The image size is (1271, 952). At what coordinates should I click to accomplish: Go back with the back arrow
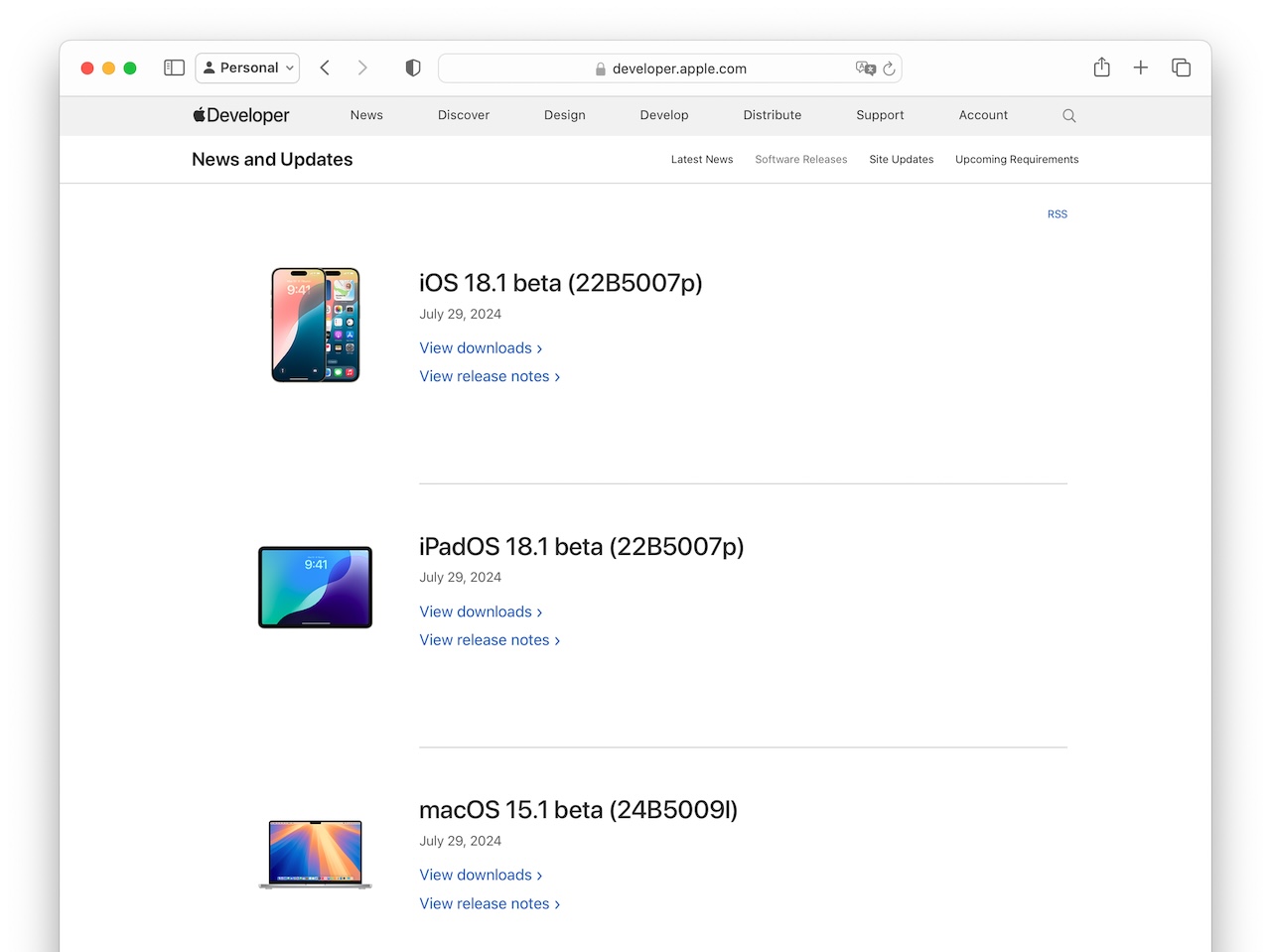coord(325,68)
